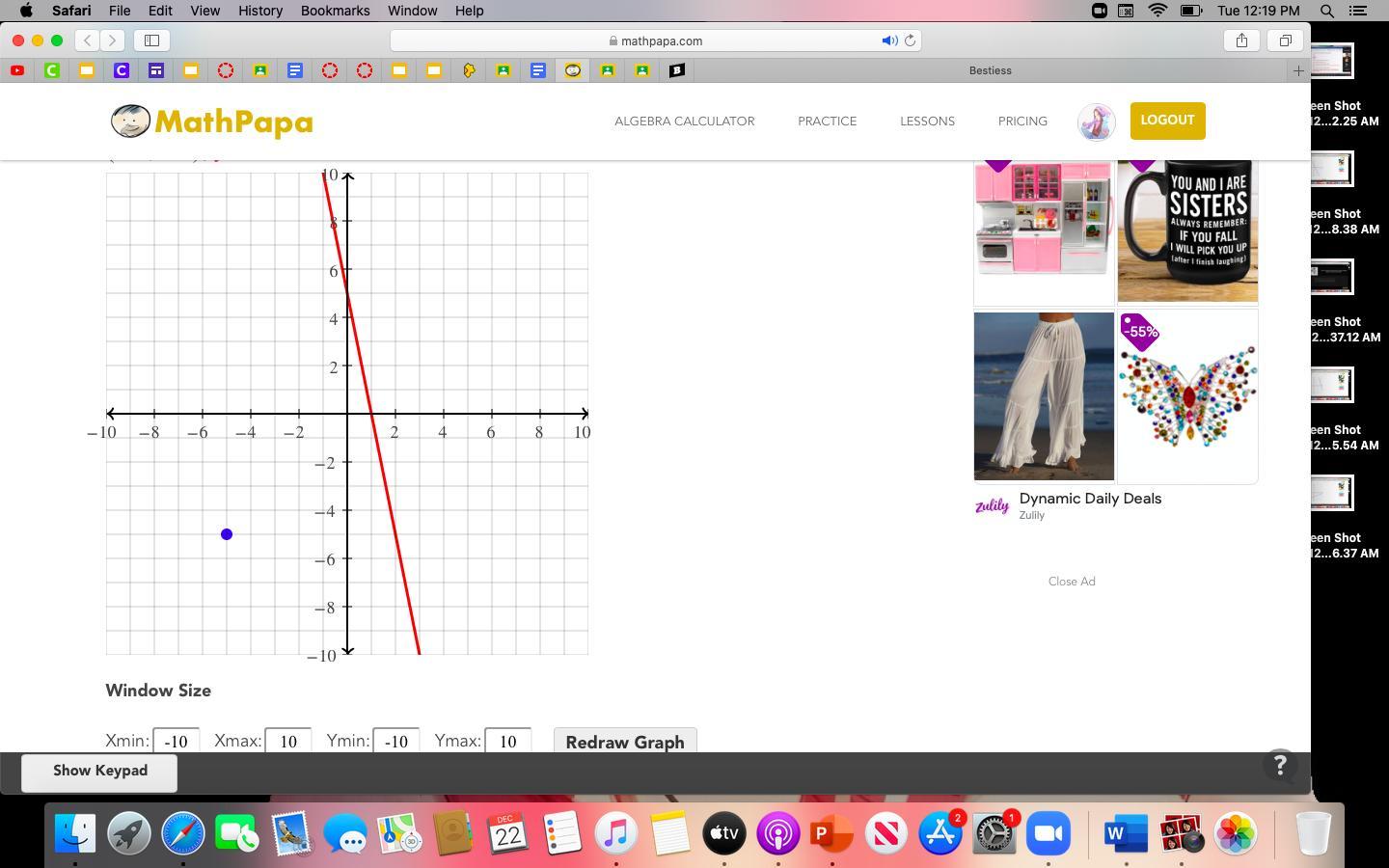1389x868 pixels.
Task: Open the show-all-tabs icon
Action: [1285, 41]
